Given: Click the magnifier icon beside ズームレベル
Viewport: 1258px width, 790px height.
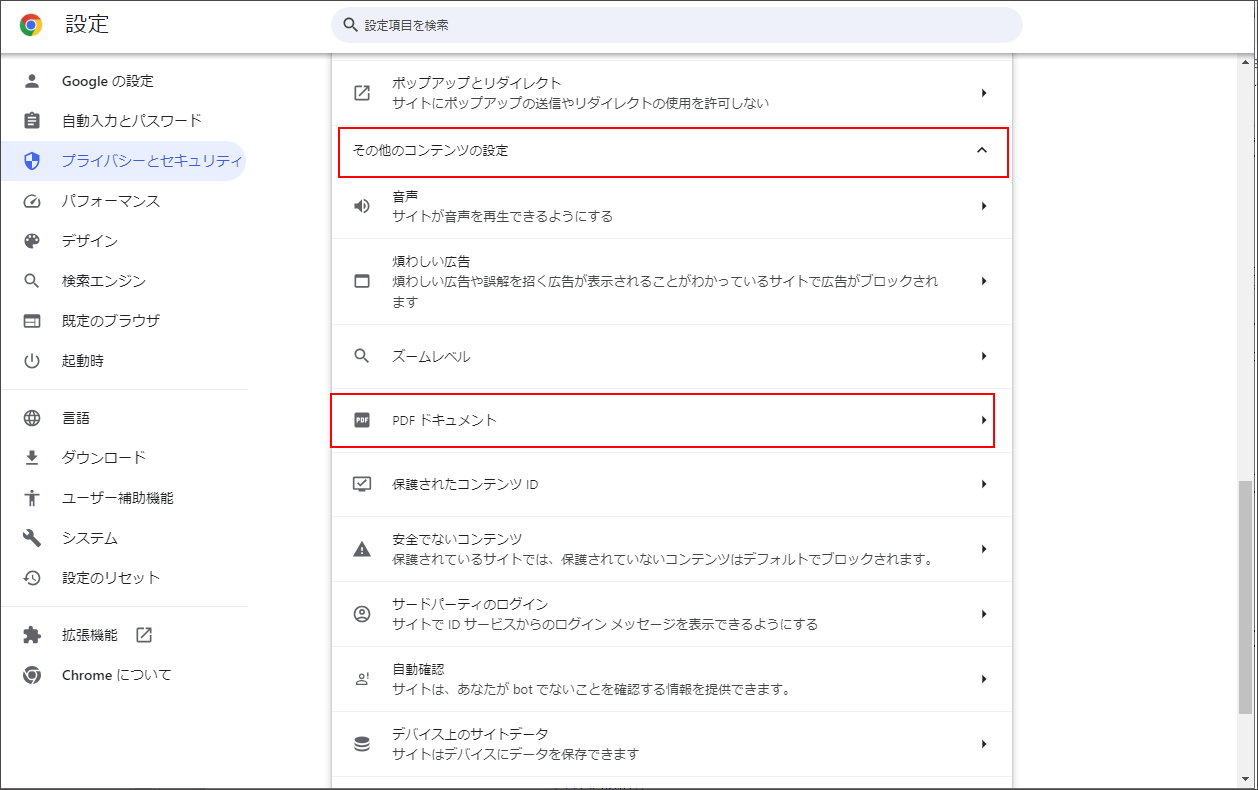Looking at the screenshot, I should pyautogui.click(x=363, y=356).
